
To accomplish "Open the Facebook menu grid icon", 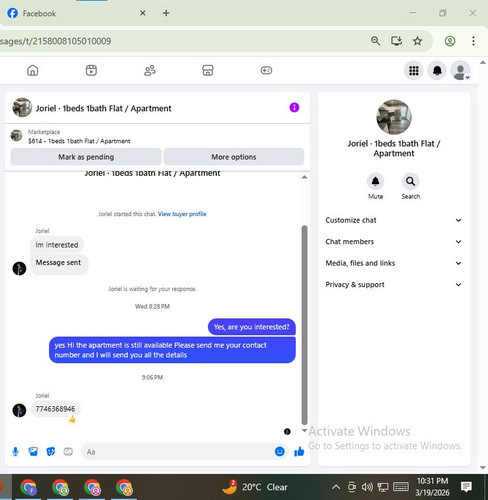I will click(x=414, y=70).
